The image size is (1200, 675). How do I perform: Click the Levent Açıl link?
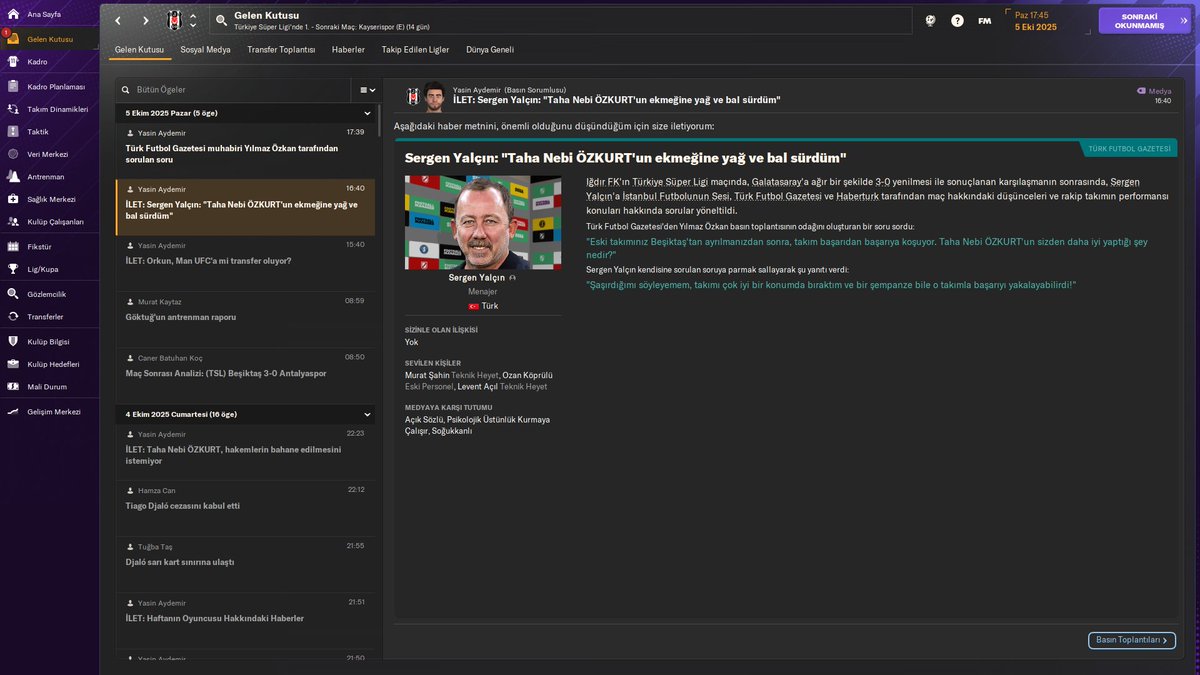[476, 386]
